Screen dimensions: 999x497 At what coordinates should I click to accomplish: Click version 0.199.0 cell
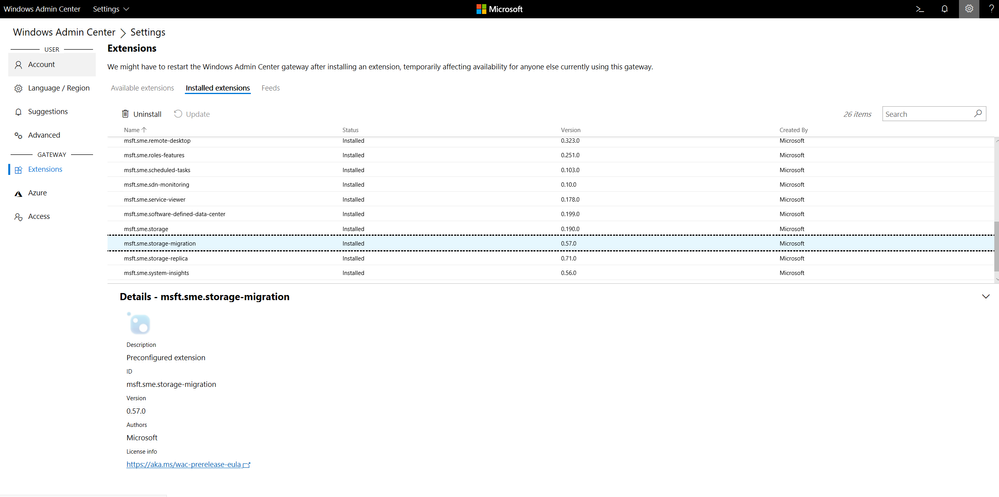570,214
